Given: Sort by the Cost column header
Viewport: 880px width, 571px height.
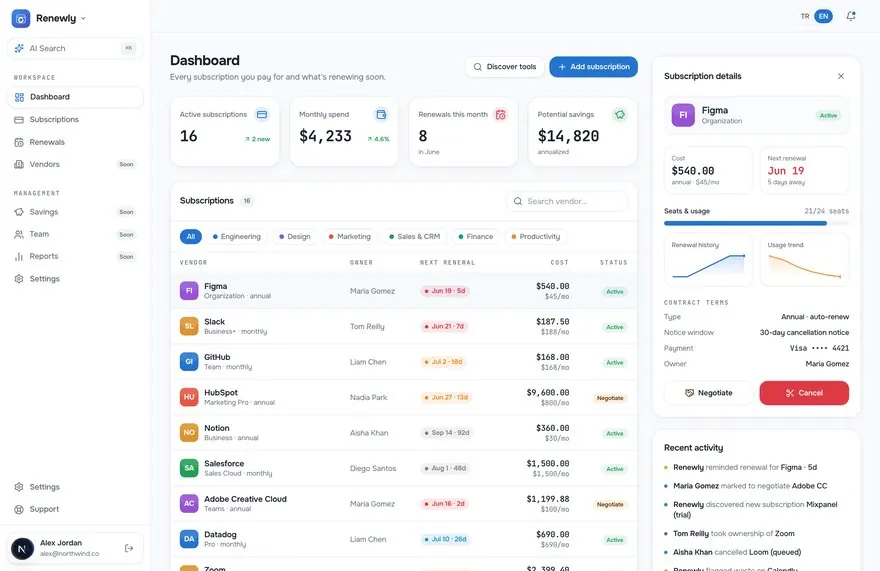Looking at the screenshot, I should [x=560, y=262].
